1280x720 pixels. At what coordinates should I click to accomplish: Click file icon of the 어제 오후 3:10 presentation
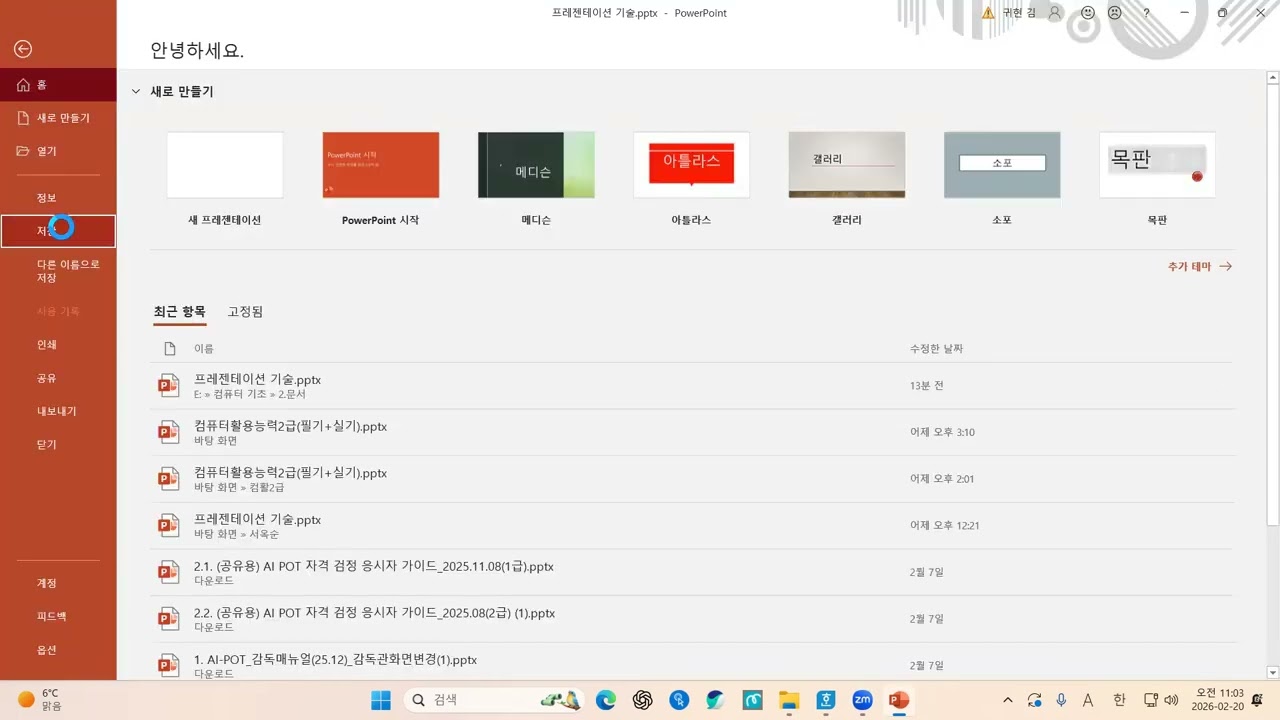(x=169, y=432)
